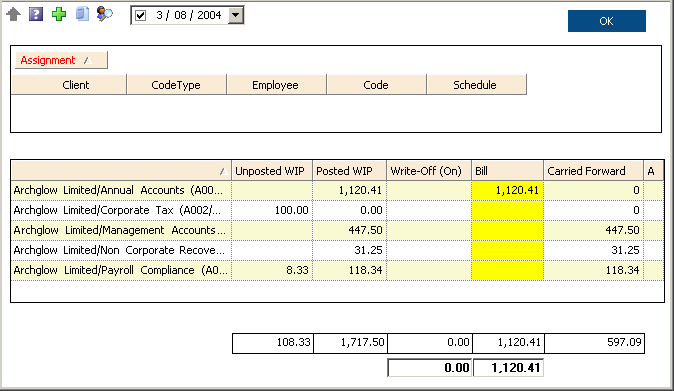Click the Employee column header
674x391 pixels.
pyautogui.click(x=276, y=85)
